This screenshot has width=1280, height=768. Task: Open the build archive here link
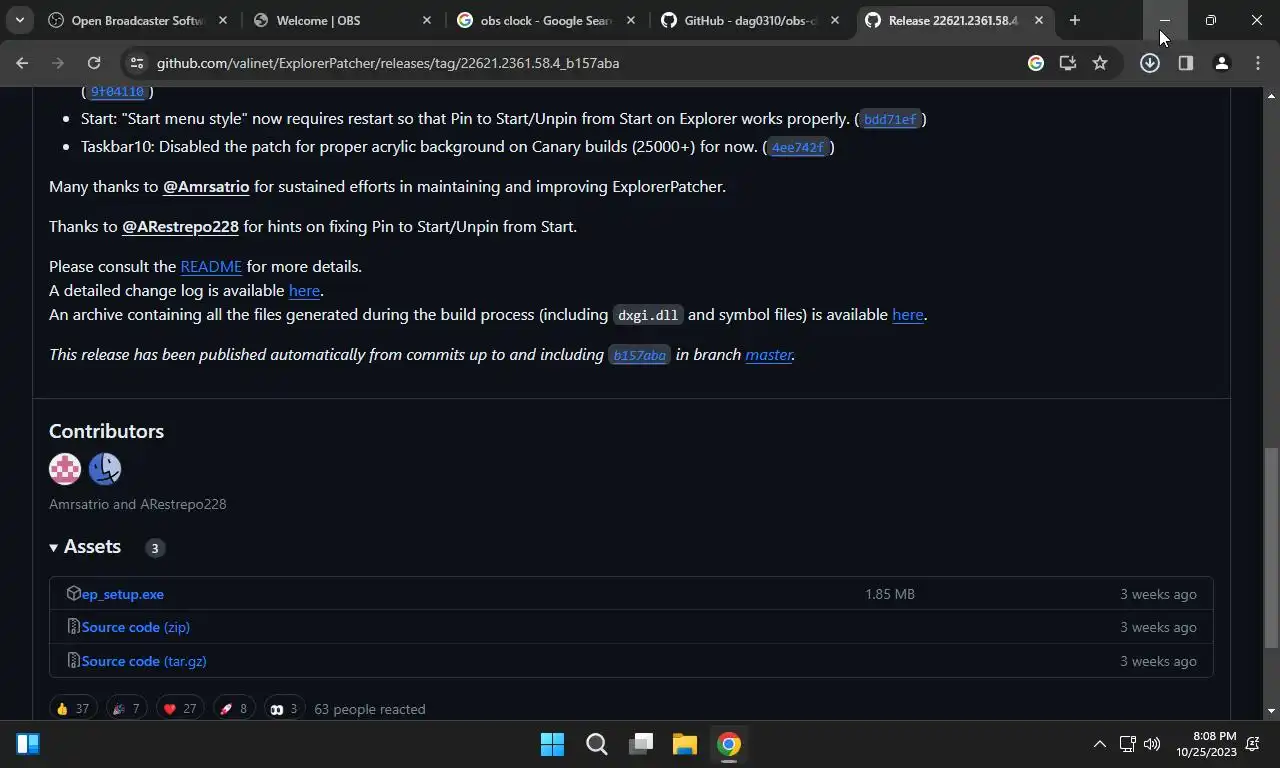[x=908, y=315]
